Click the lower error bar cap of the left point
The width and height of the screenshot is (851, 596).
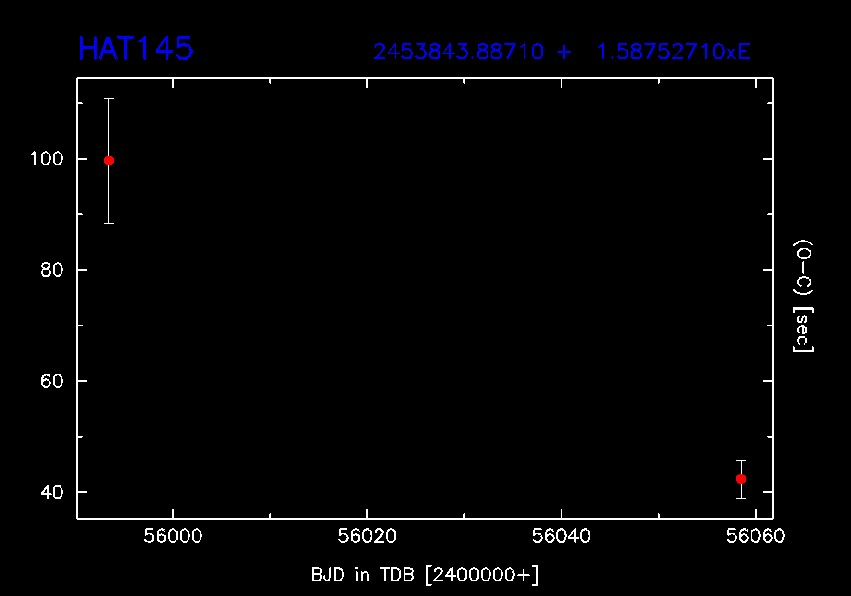(x=109, y=223)
